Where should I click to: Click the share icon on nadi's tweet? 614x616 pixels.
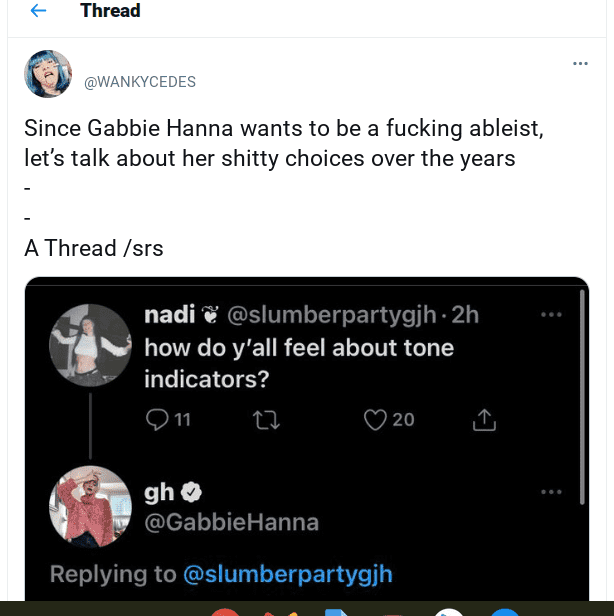click(484, 420)
